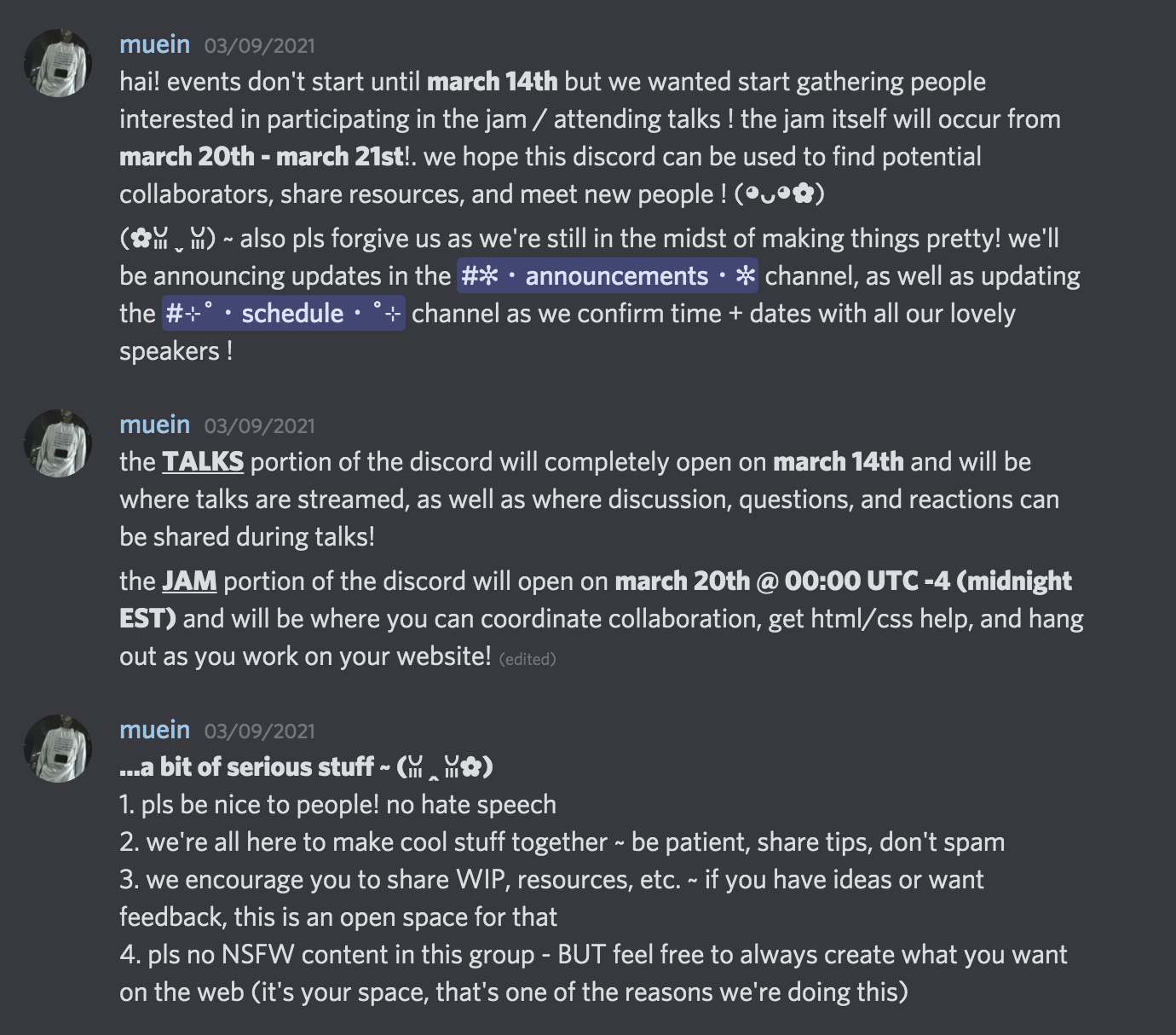
Task: Click the bold "a bit of serious stuff" heading
Action: pyautogui.click(x=247, y=767)
